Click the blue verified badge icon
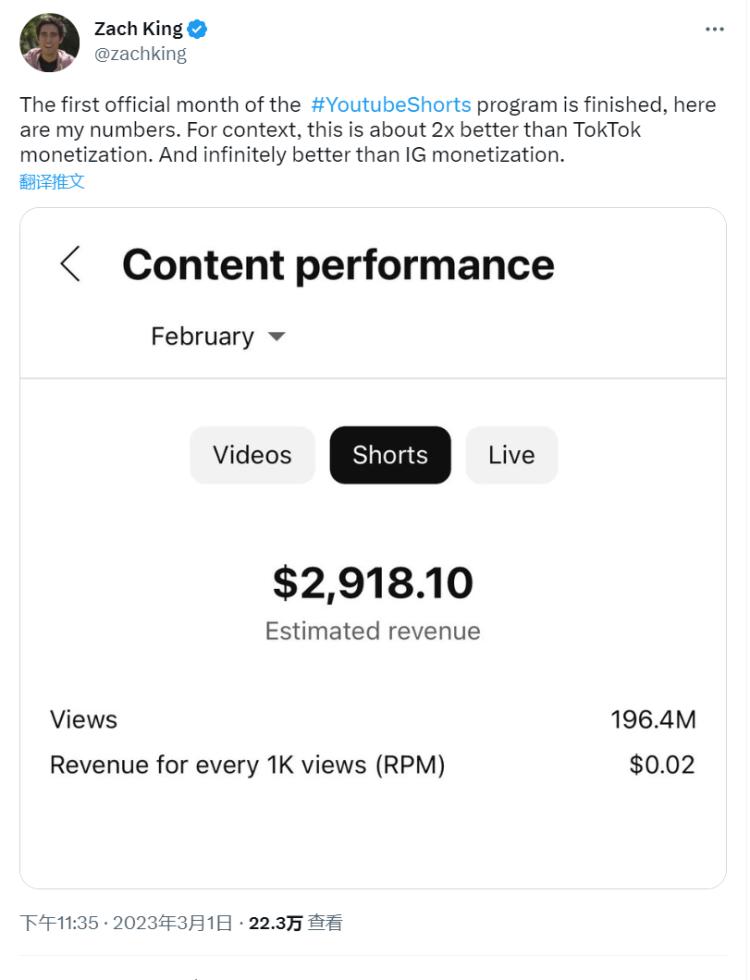The height and width of the screenshot is (980, 750). [198, 29]
